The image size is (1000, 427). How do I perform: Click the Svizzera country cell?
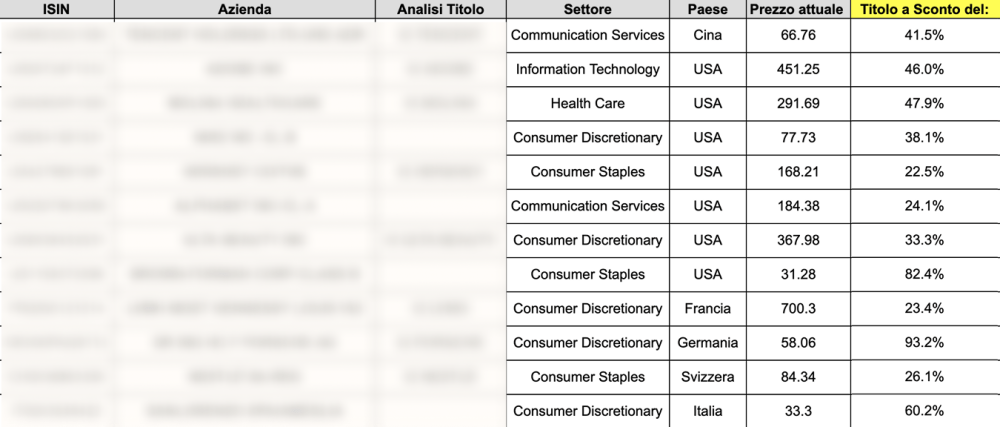click(x=707, y=377)
